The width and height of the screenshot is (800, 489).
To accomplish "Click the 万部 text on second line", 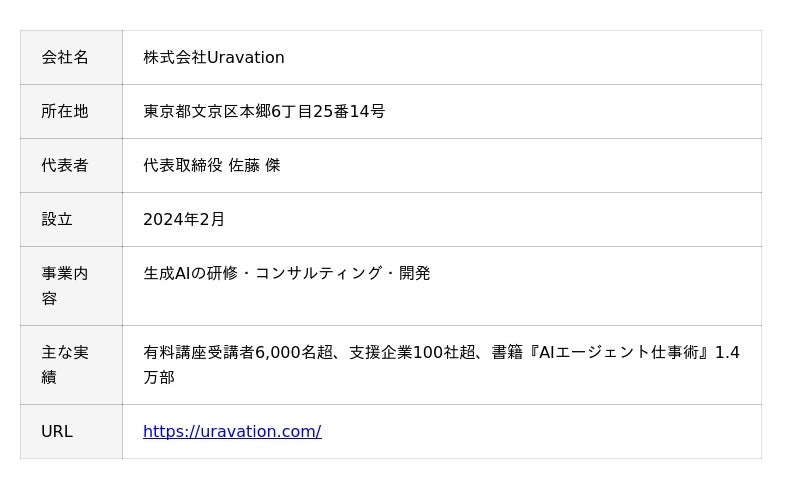I will coord(159,378).
